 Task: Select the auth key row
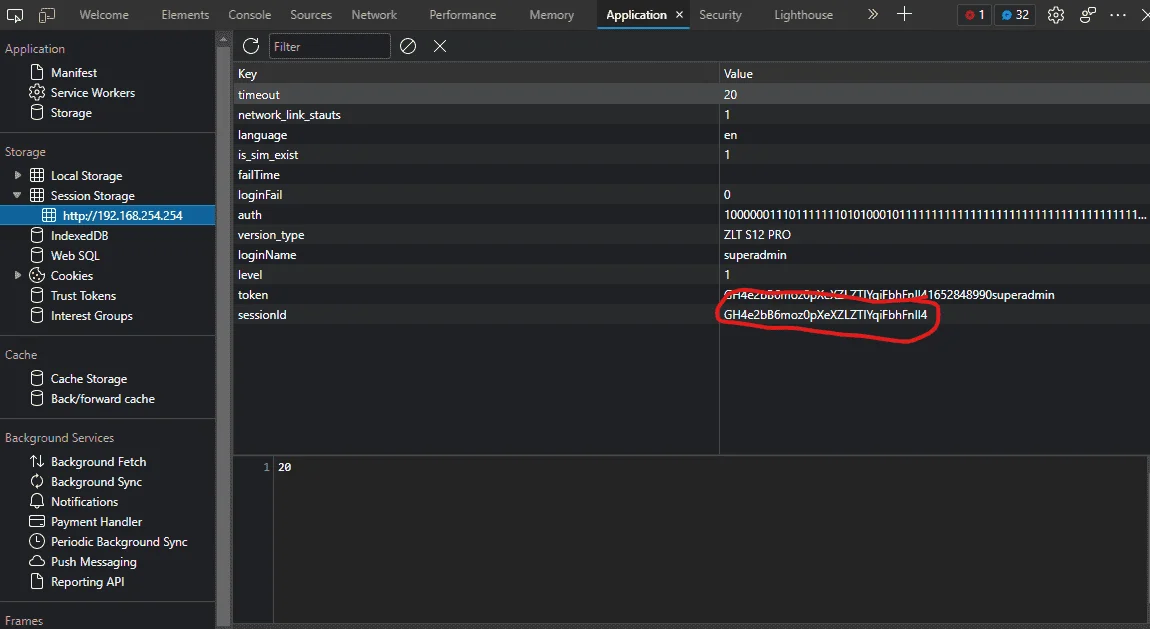pyautogui.click(x=692, y=215)
